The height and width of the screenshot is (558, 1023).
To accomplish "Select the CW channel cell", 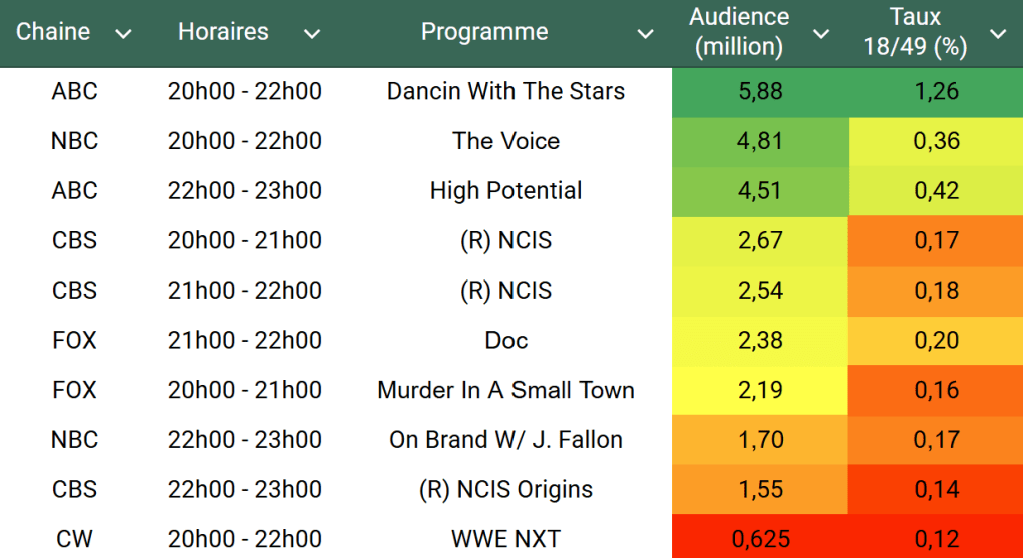I will 74,539.
